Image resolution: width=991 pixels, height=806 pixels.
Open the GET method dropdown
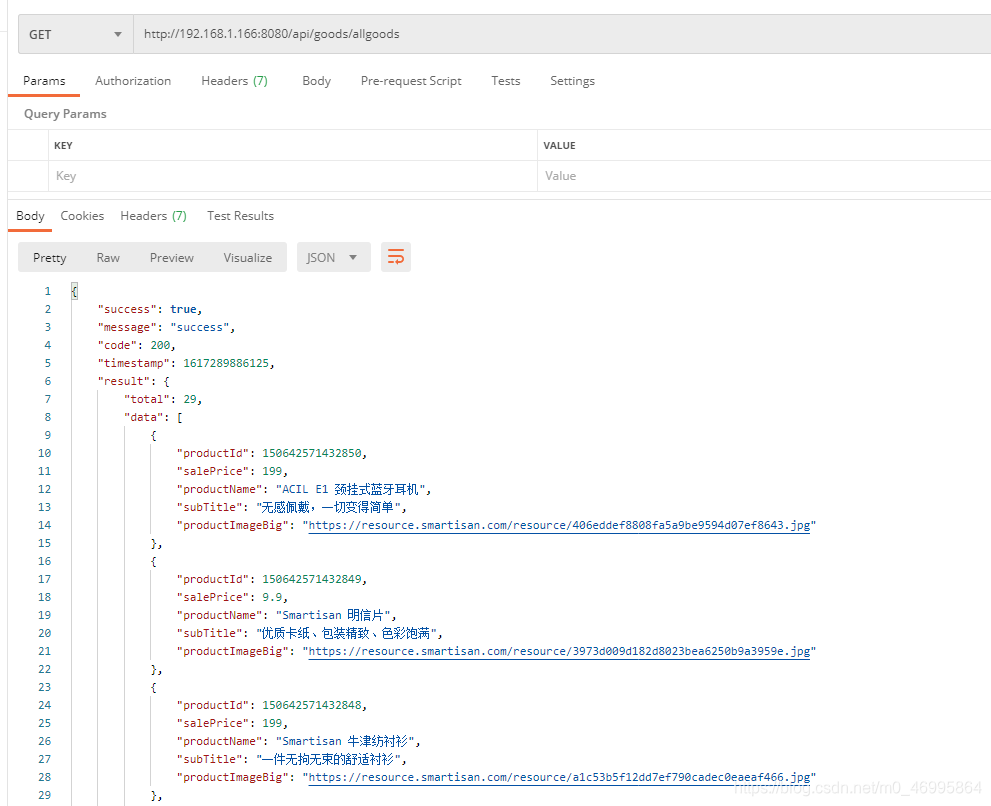coord(76,34)
